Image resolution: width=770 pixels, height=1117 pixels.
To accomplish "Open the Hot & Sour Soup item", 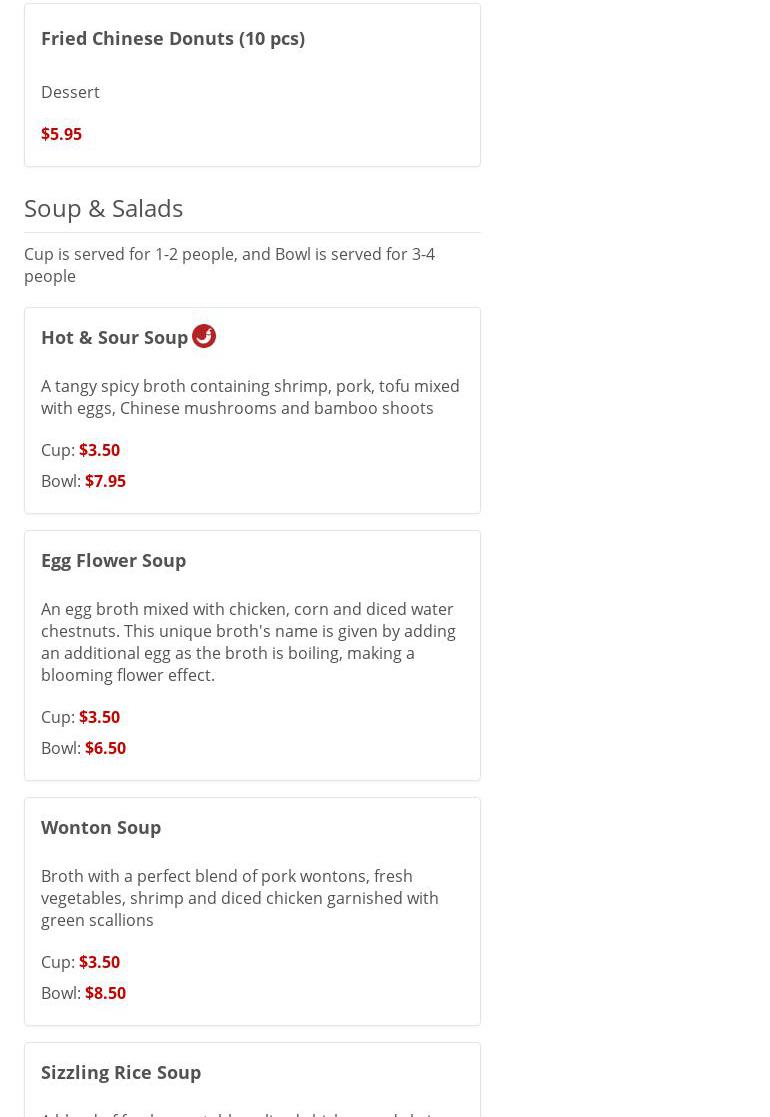I will (x=114, y=337).
